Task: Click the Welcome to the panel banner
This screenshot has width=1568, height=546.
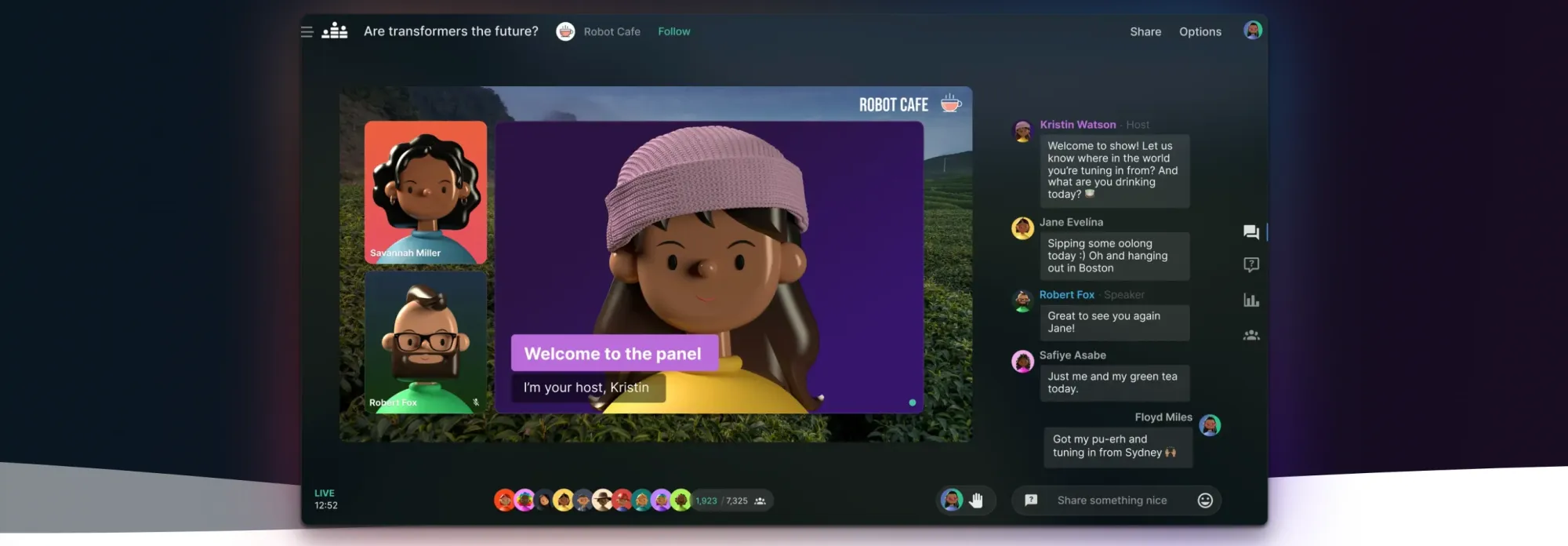Action: click(x=615, y=353)
